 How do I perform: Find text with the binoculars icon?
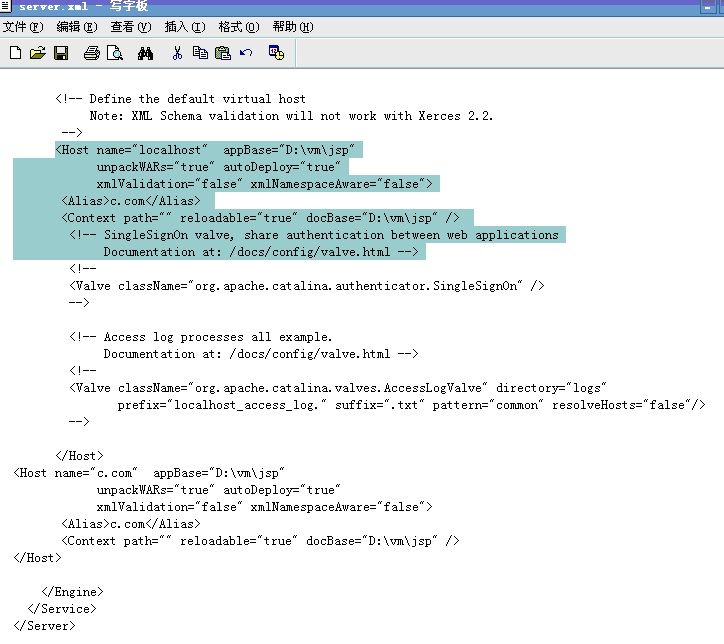tap(145, 53)
